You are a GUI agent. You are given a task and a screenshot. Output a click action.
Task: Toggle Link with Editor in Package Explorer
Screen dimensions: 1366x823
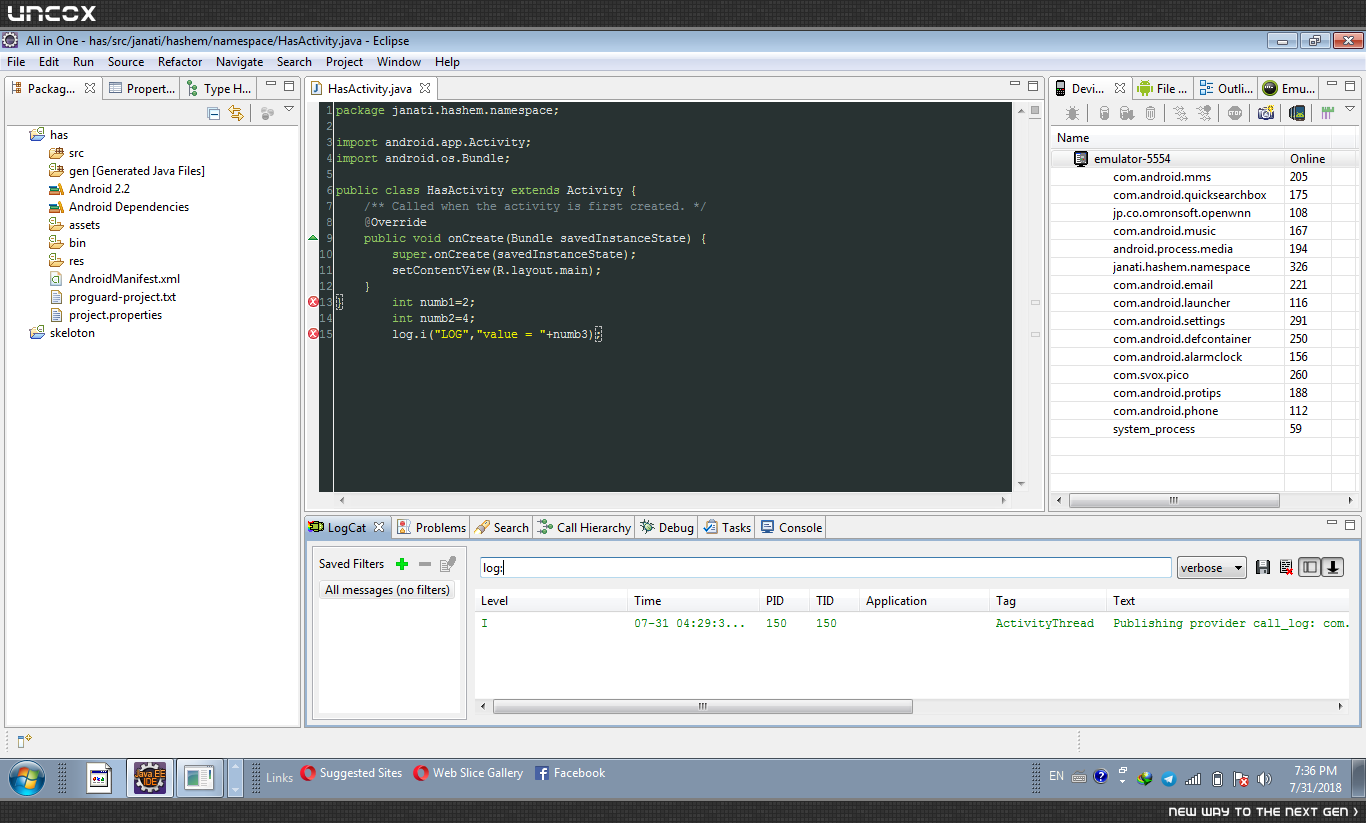click(x=237, y=113)
